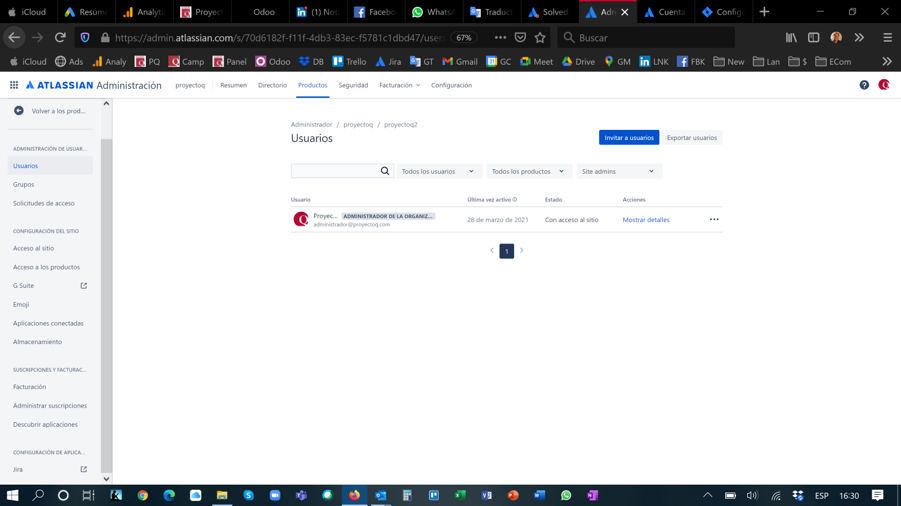This screenshot has width=901, height=506.
Task: Click the G Suite external link icon
Action: pos(83,285)
